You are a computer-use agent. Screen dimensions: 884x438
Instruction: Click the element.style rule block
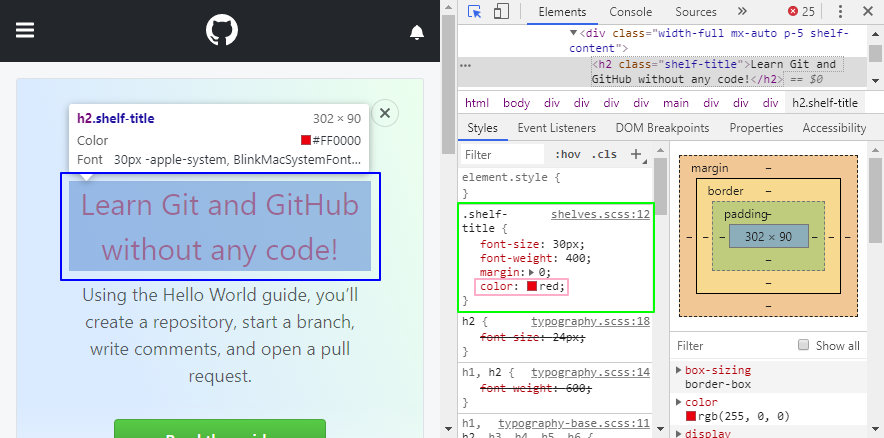click(555, 185)
